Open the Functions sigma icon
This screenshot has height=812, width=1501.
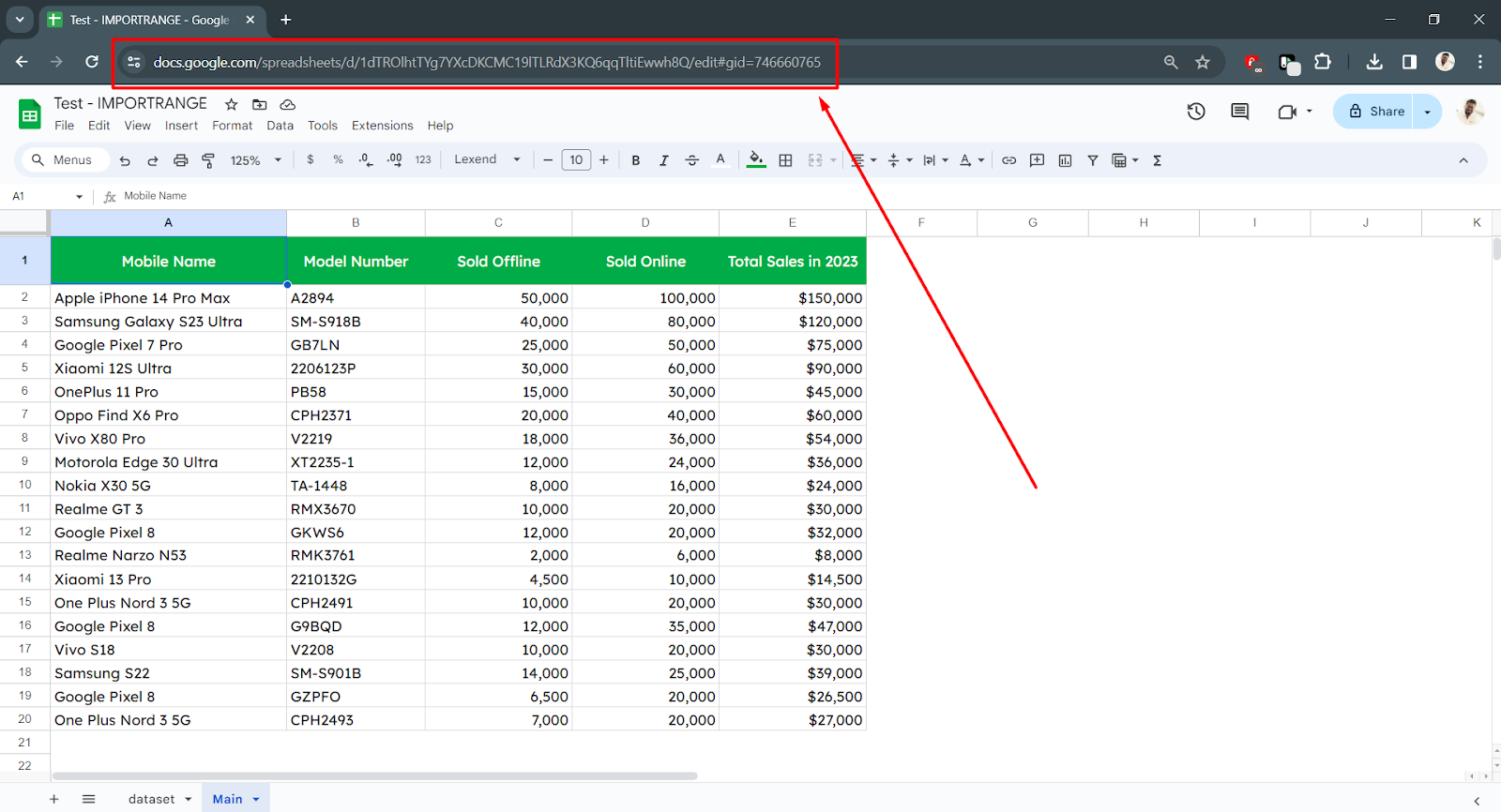(1157, 160)
